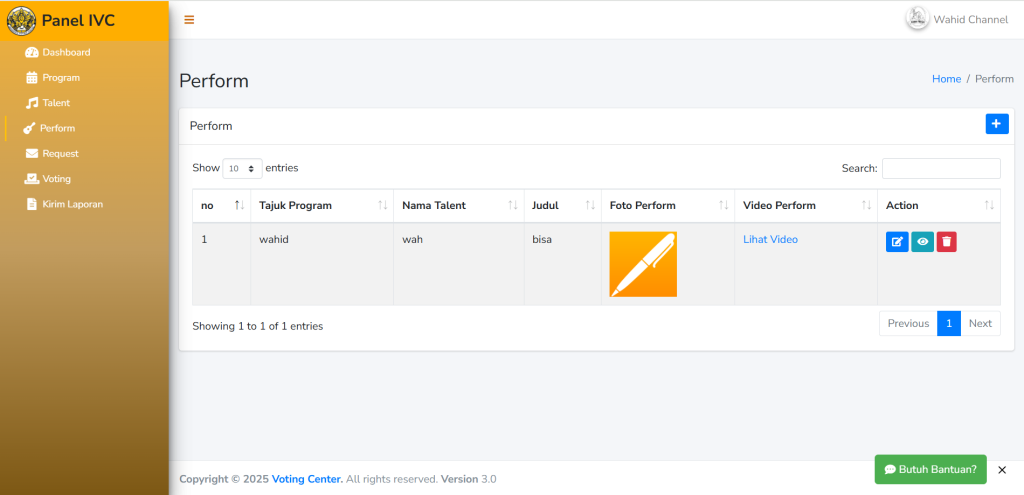Click into the Search input field
Image resolution: width=1024 pixels, height=495 pixels.
(940, 168)
